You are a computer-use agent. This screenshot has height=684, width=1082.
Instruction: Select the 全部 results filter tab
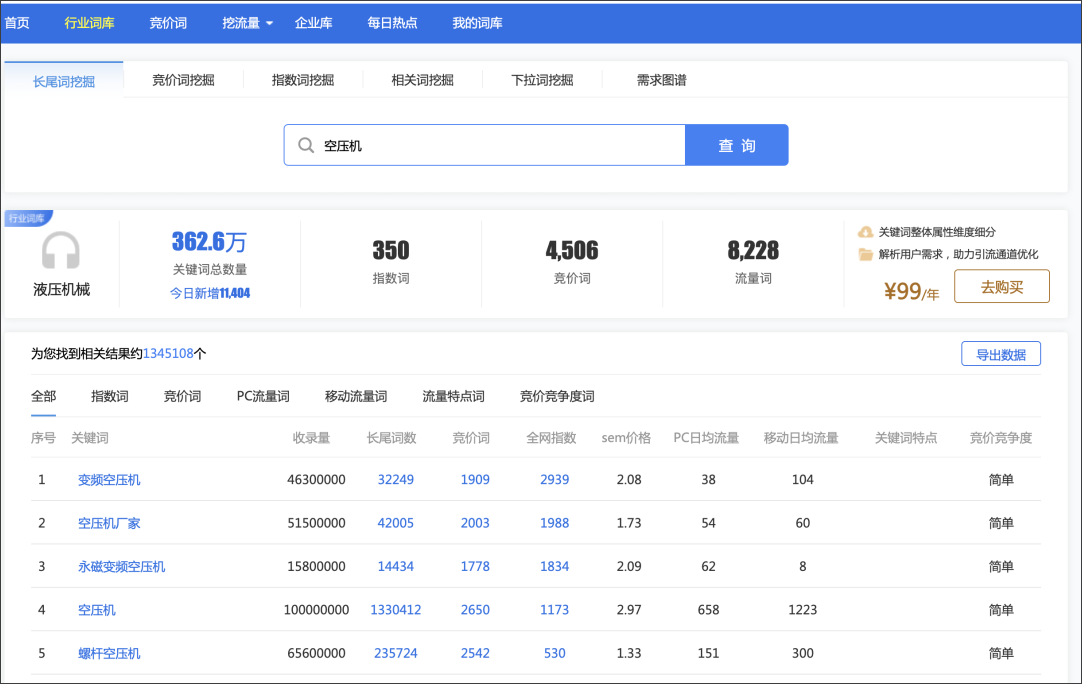coord(43,396)
